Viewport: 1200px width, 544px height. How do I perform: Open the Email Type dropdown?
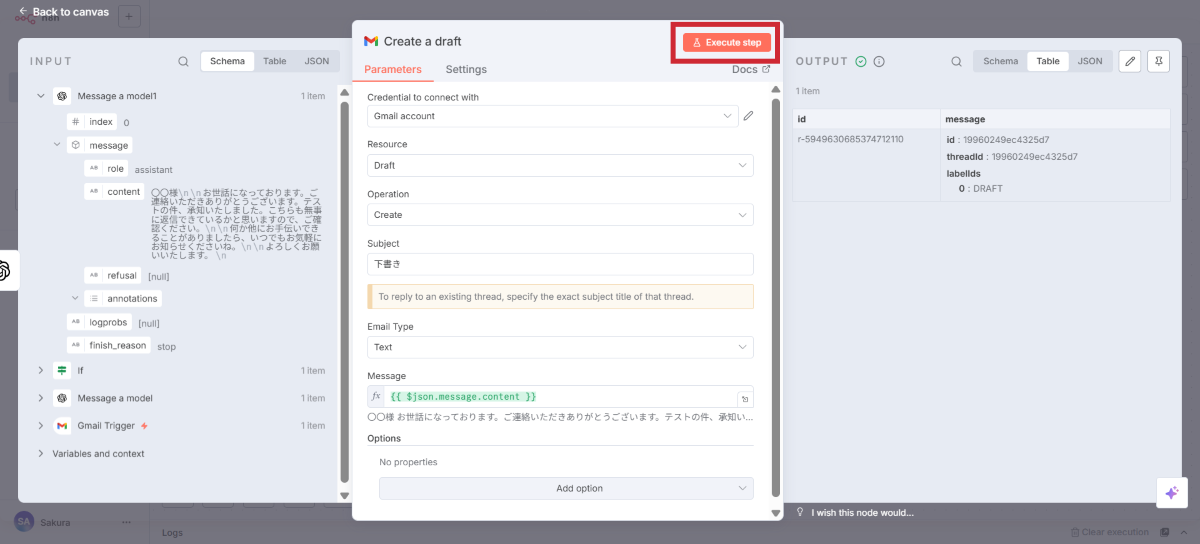[x=560, y=347]
